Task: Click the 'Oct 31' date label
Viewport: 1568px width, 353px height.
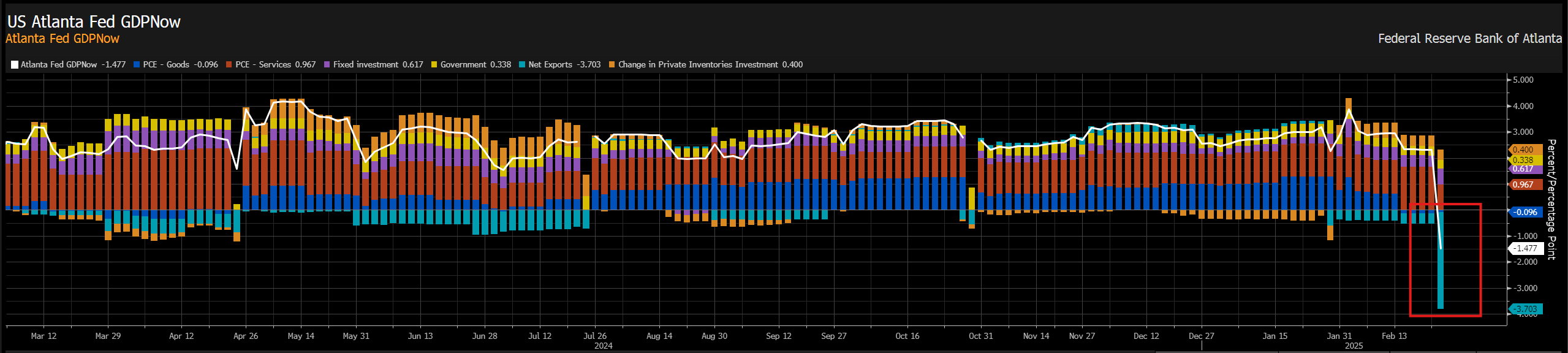Action: click(x=981, y=336)
